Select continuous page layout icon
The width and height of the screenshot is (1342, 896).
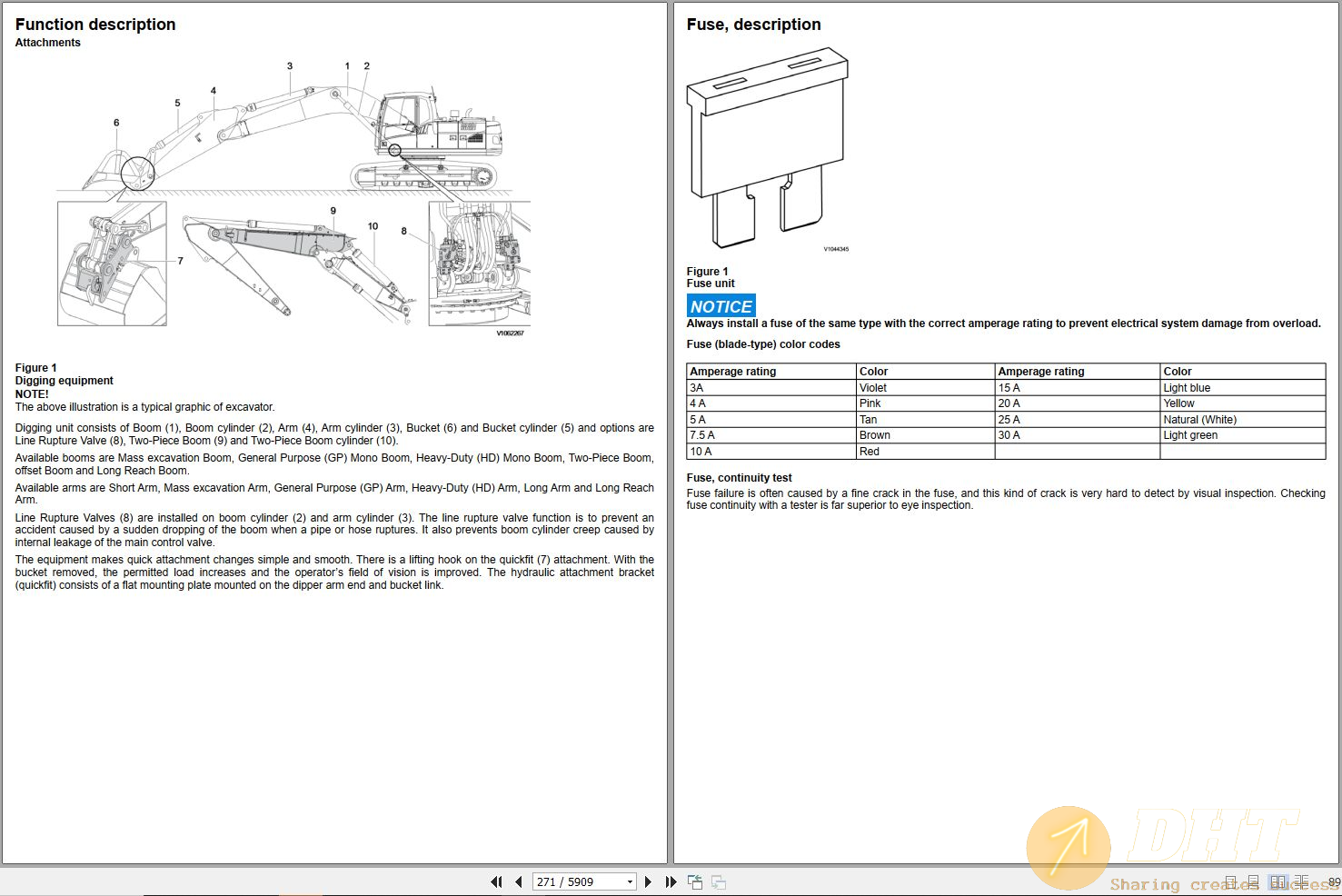[x=1253, y=881]
